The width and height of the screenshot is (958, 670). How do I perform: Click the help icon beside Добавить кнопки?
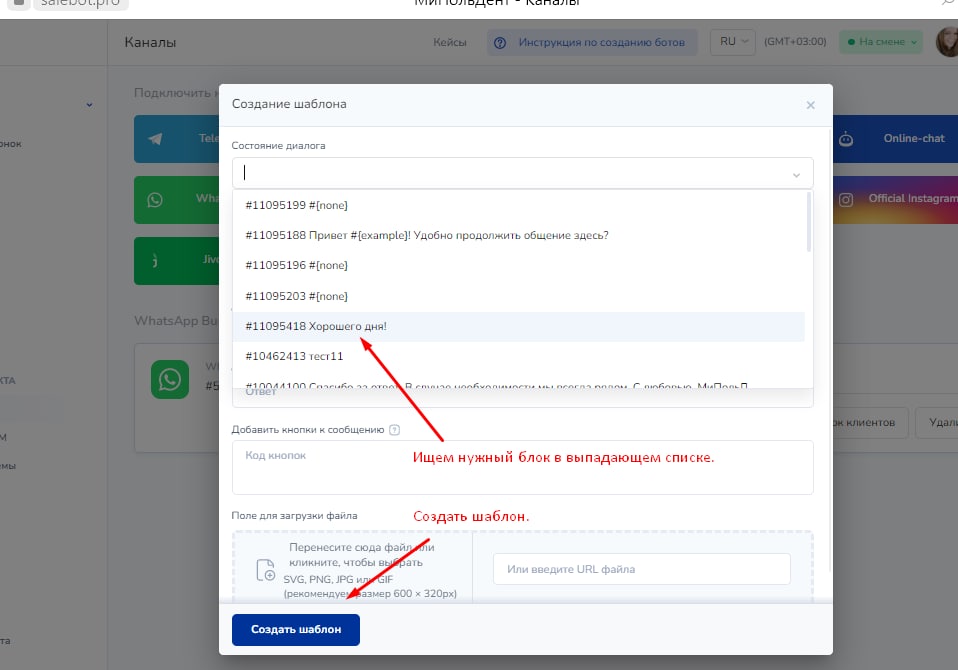pyautogui.click(x=394, y=430)
